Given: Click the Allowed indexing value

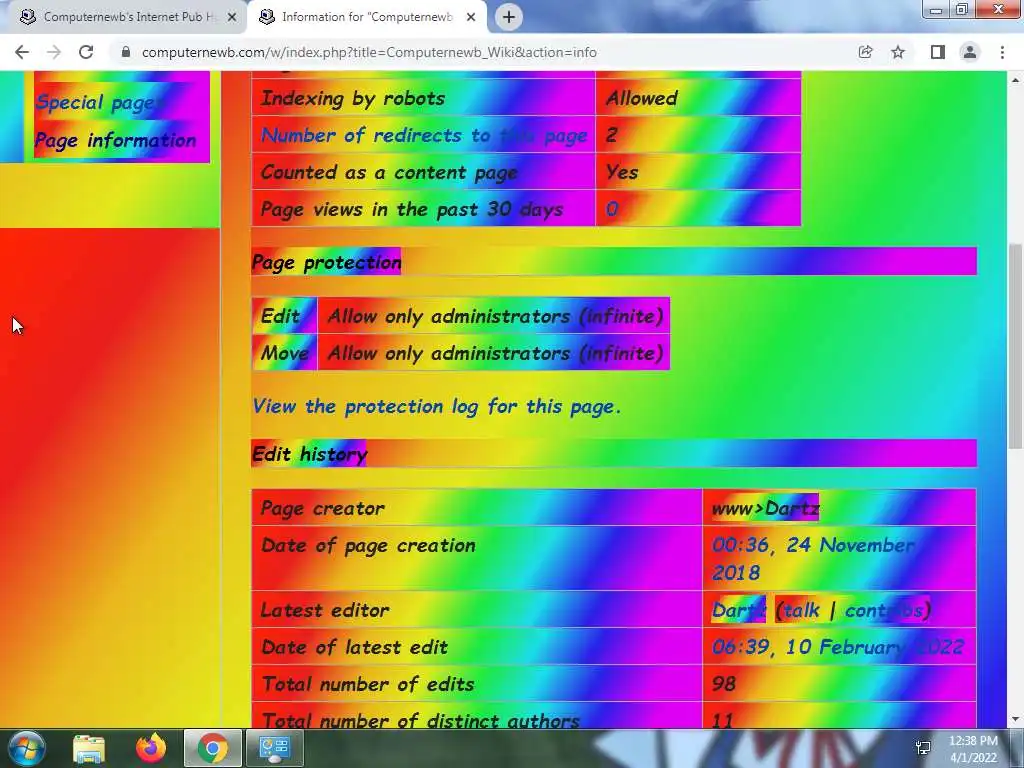Looking at the screenshot, I should 642,98.
